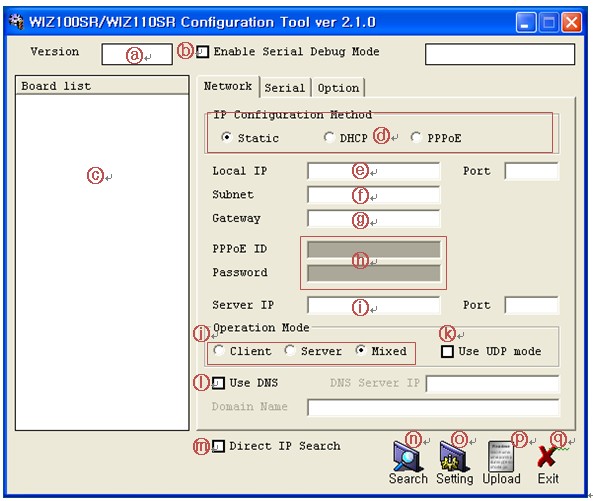
Task: Click the red X Exit icon
Action: click(546, 457)
